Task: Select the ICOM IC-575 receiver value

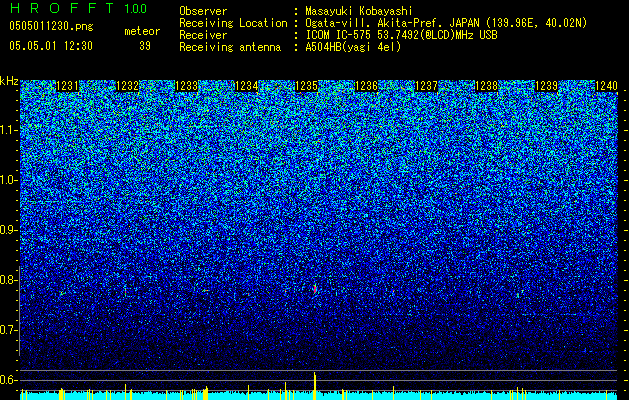Action: [x=401, y=35]
